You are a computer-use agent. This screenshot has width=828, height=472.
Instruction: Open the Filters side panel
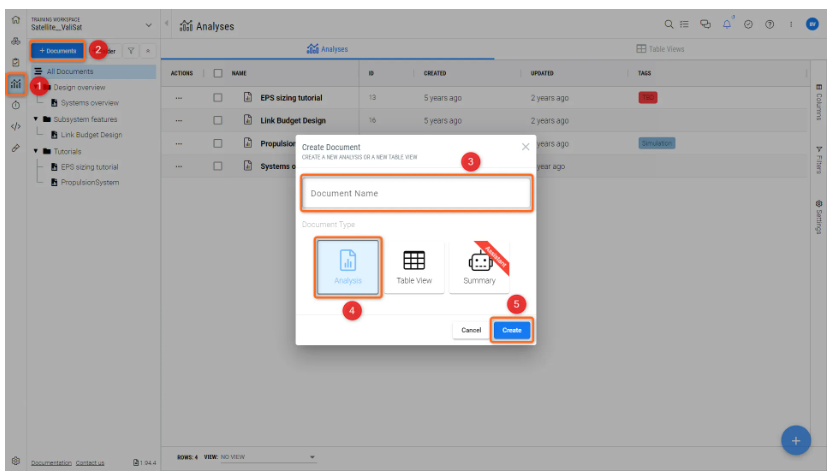[819, 160]
